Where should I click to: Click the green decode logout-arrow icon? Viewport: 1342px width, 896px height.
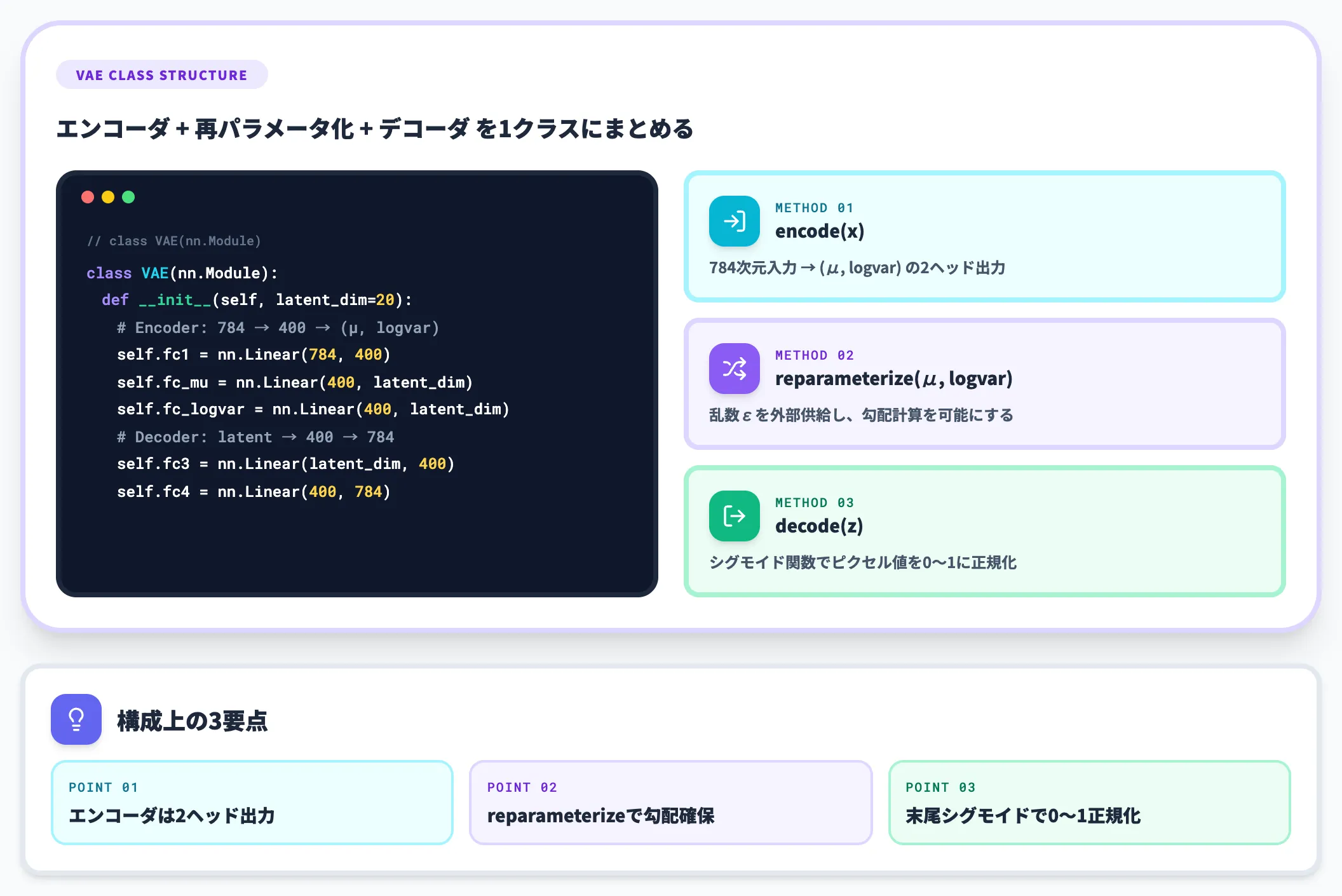pos(734,516)
